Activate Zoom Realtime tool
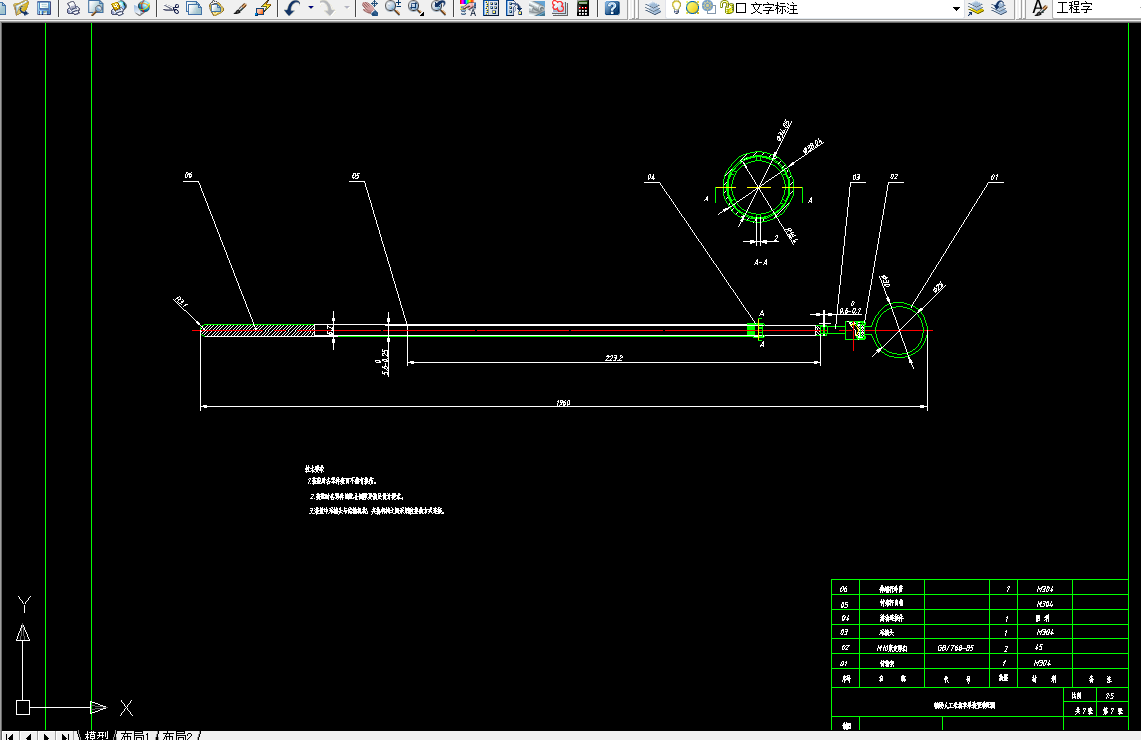 (x=393, y=8)
